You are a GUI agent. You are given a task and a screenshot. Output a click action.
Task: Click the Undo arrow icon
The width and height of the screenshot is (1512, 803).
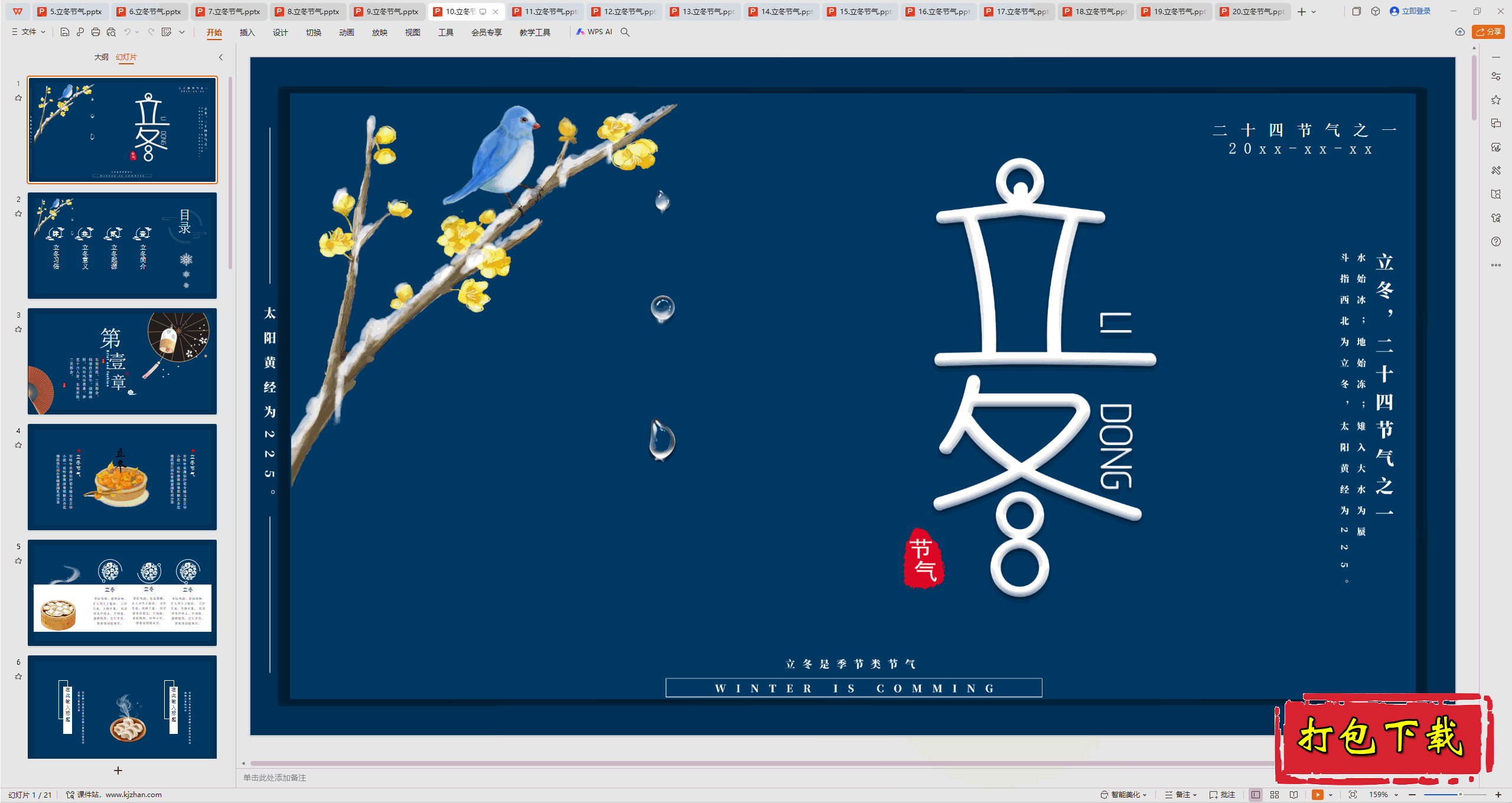(127, 32)
